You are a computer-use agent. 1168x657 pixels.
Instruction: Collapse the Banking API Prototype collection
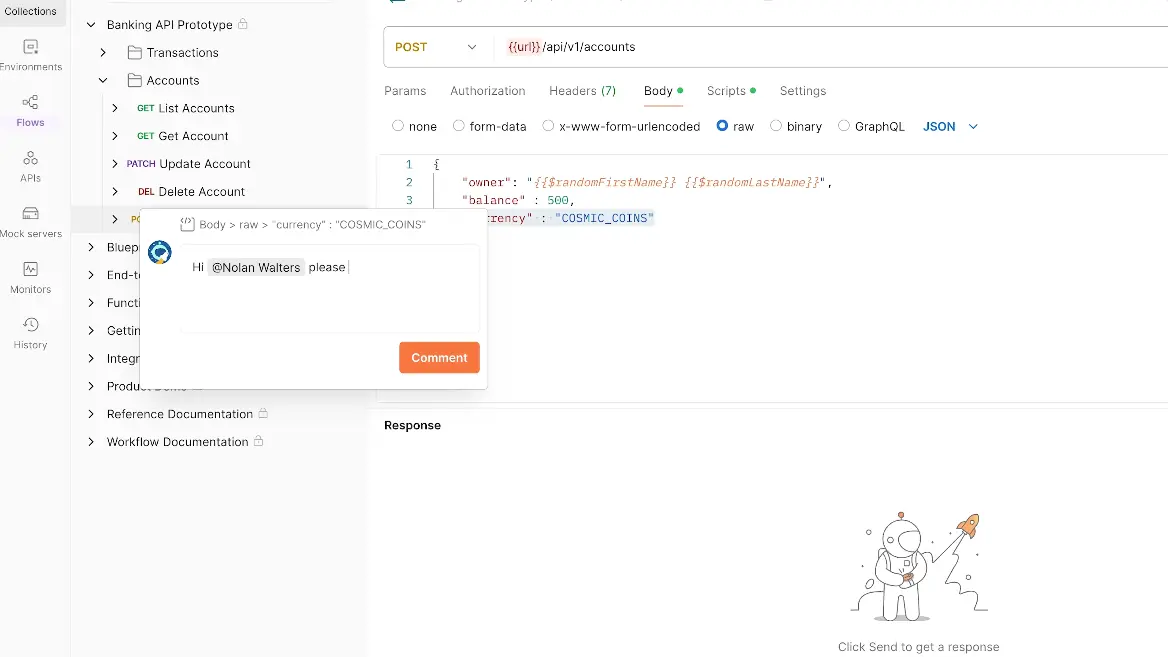91,25
